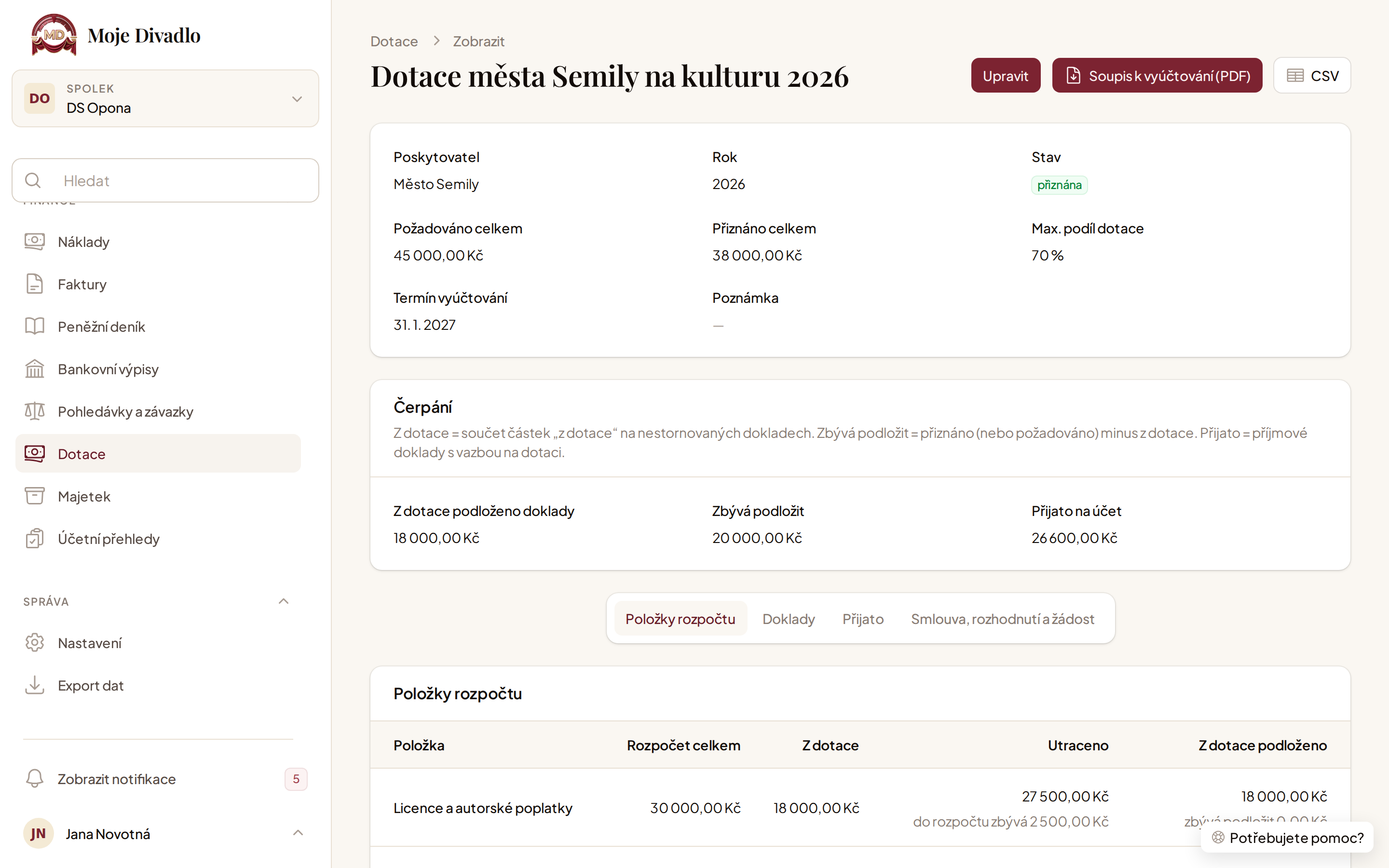The width and height of the screenshot is (1389, 868).
Task: Click the Upravit button
Action: pyautogui.click(x=1006, y=75)
